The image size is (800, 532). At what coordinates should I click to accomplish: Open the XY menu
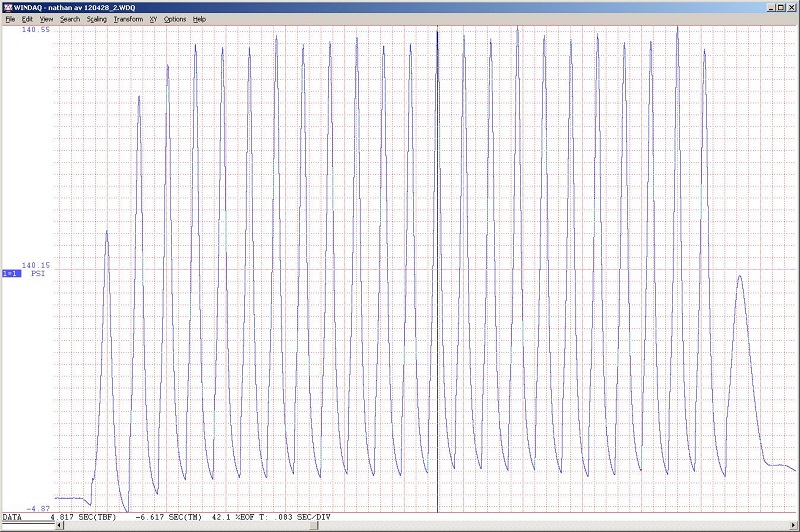click(x=153, y=19)
